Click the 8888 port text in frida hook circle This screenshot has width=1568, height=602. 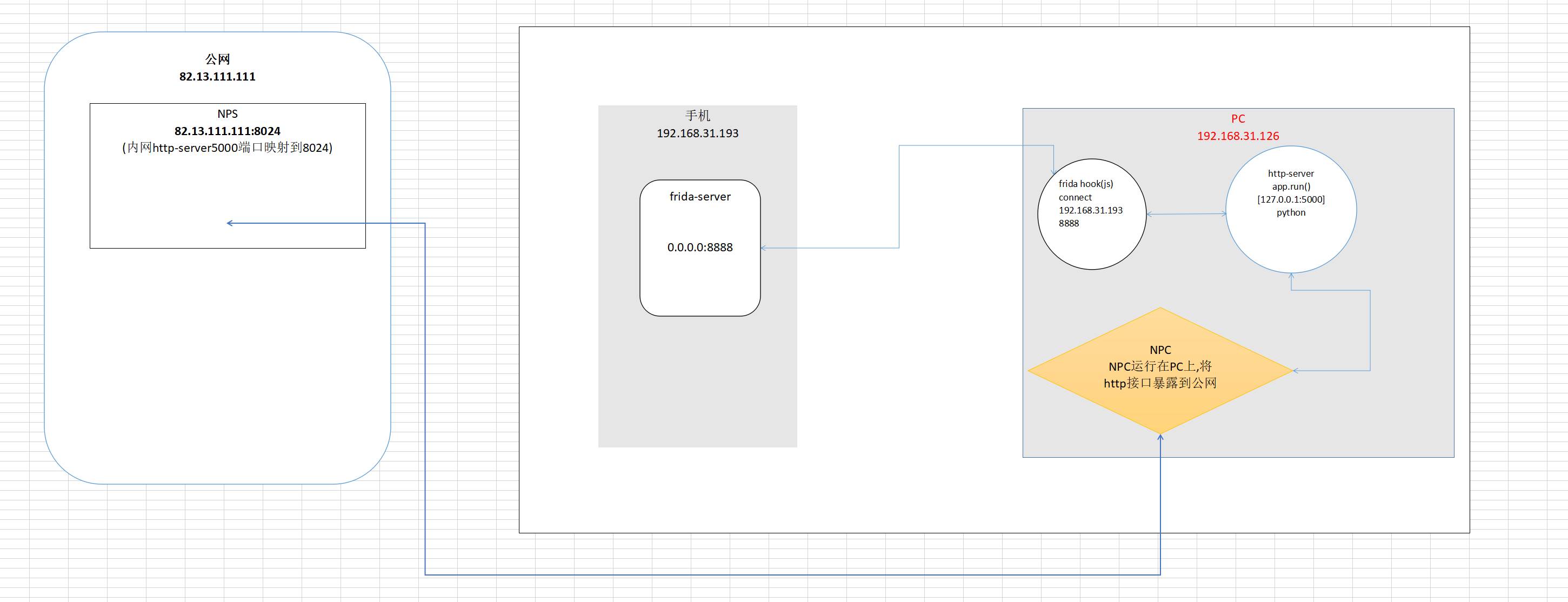(1069, 223)
